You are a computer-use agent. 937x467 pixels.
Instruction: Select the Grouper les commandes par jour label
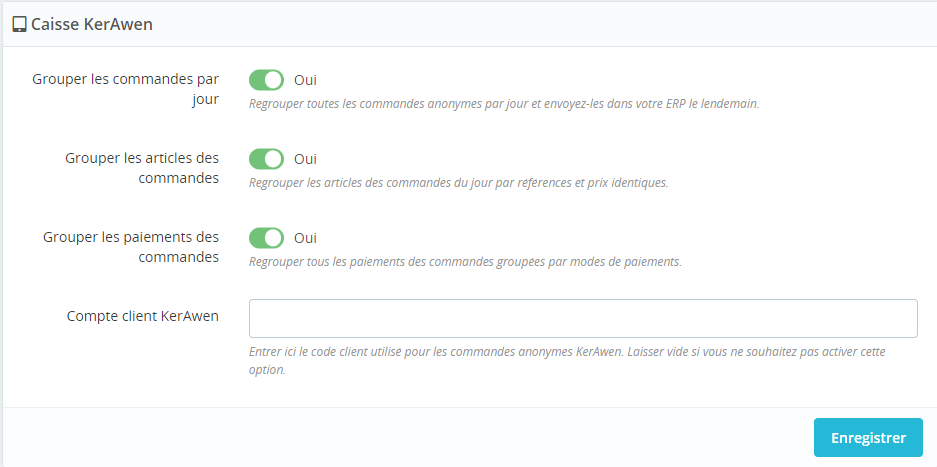[125, 89]
